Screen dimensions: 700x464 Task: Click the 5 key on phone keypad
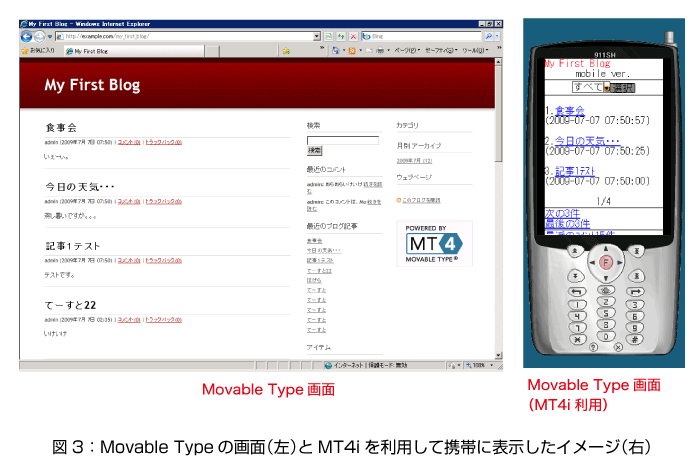coord(606,314)
